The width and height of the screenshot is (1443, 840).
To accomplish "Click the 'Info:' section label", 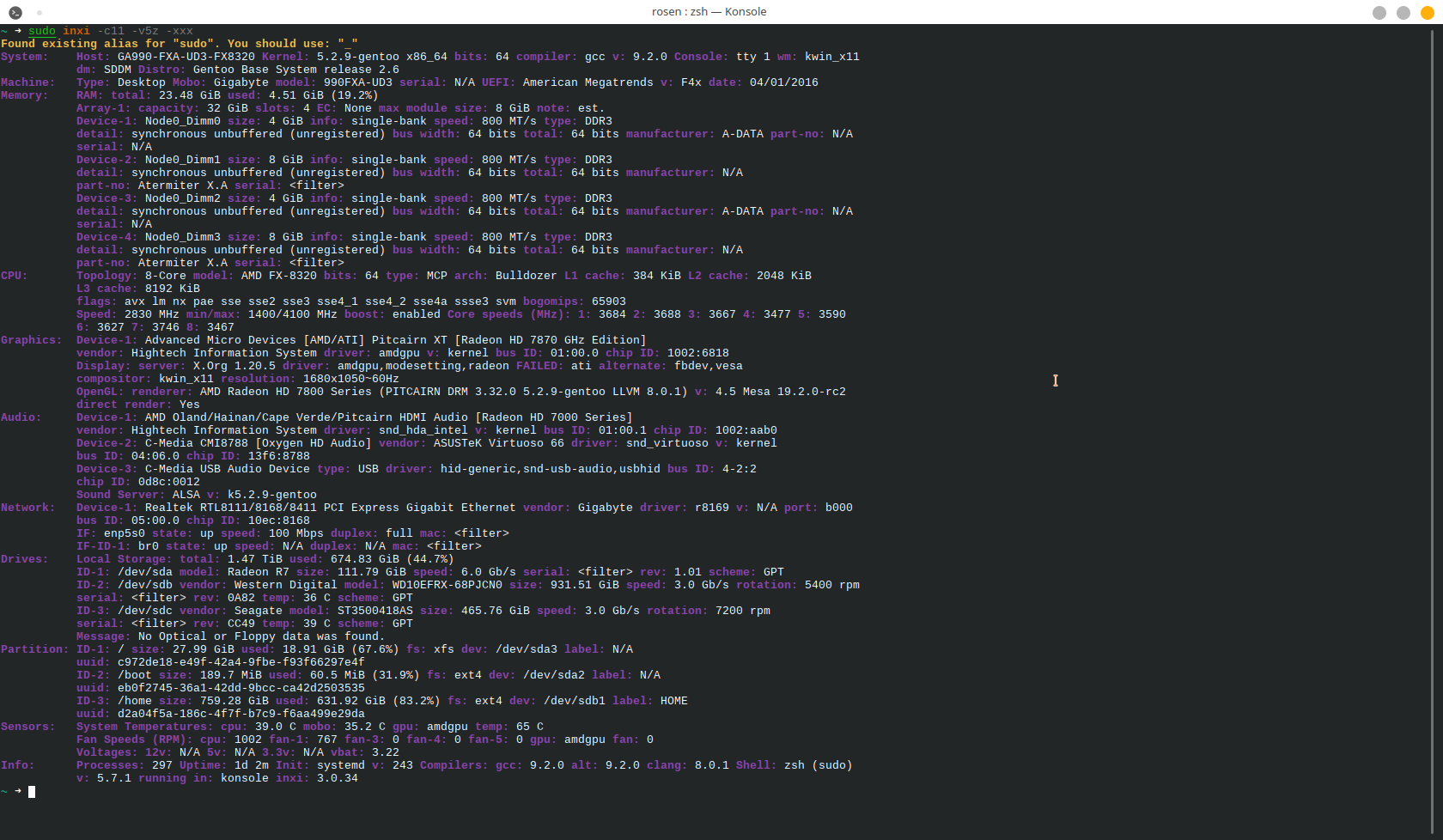I will pos(18,765).
